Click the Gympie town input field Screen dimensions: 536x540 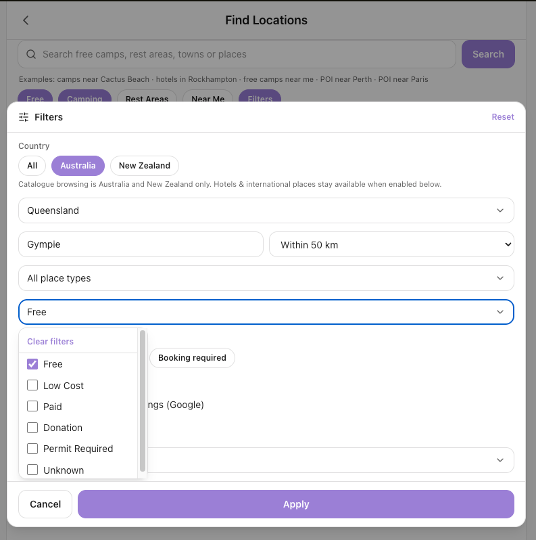141,245
